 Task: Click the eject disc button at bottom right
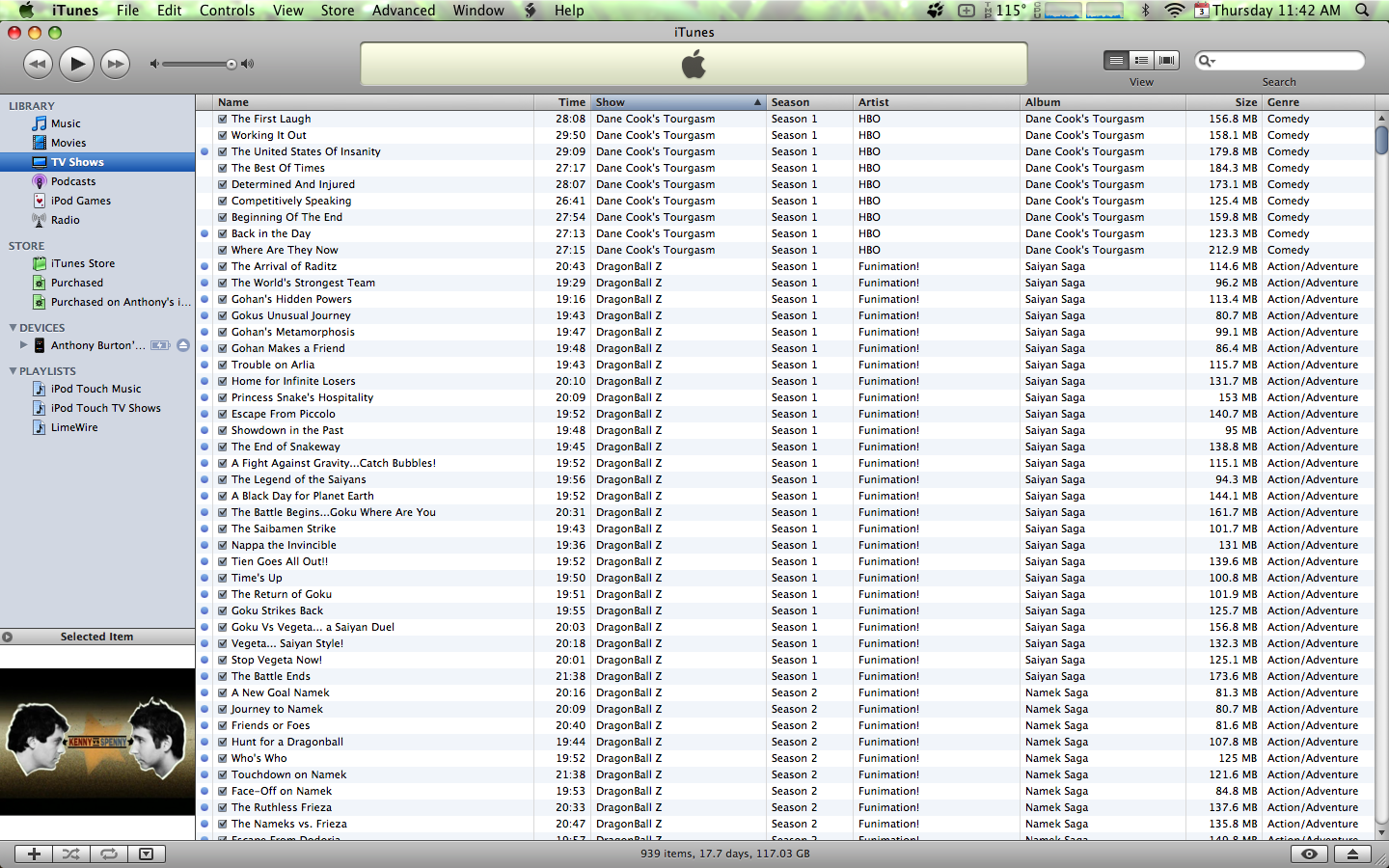(x=1352, y=854)
